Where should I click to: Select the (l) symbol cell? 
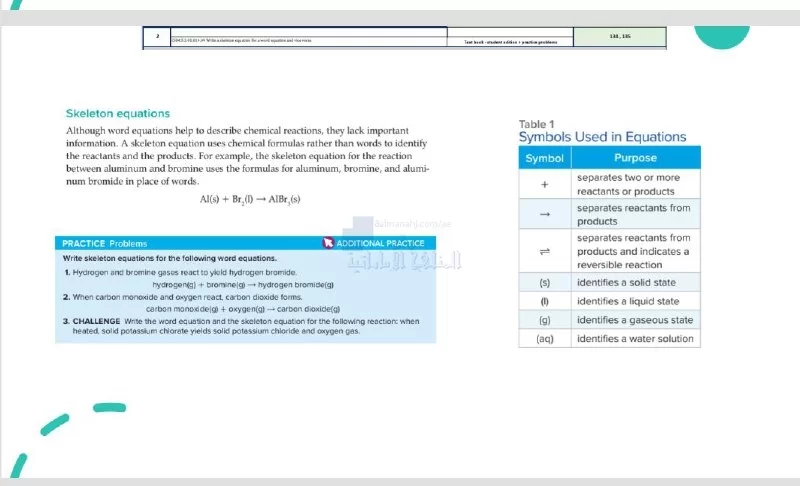[x=545, y=301]
